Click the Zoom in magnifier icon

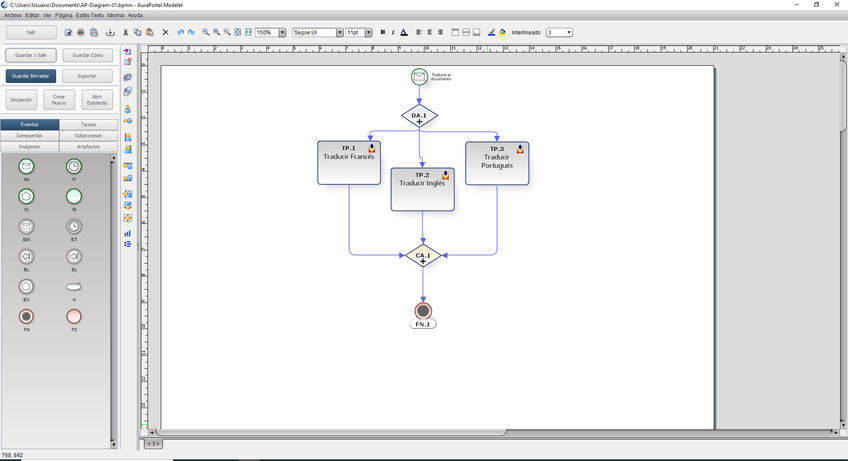[x=206, y=32]
